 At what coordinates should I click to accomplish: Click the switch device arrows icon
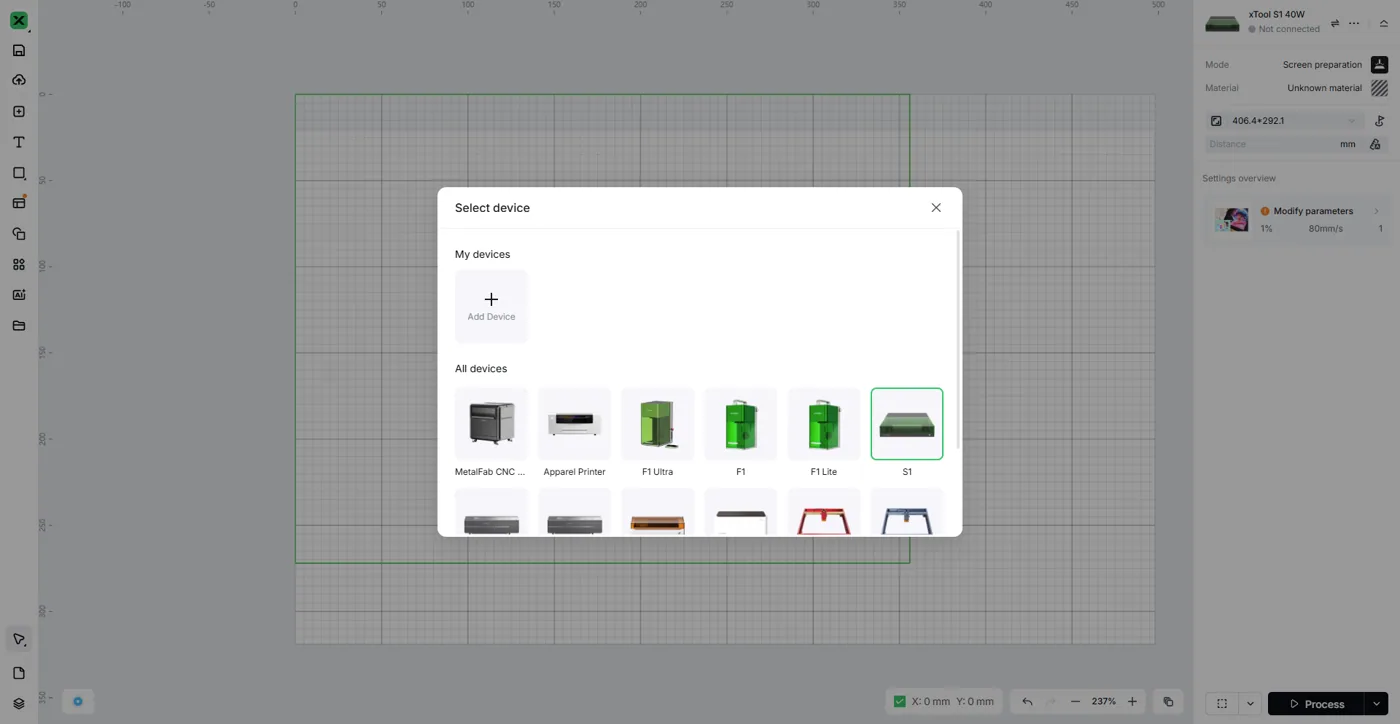point(1335,23)
